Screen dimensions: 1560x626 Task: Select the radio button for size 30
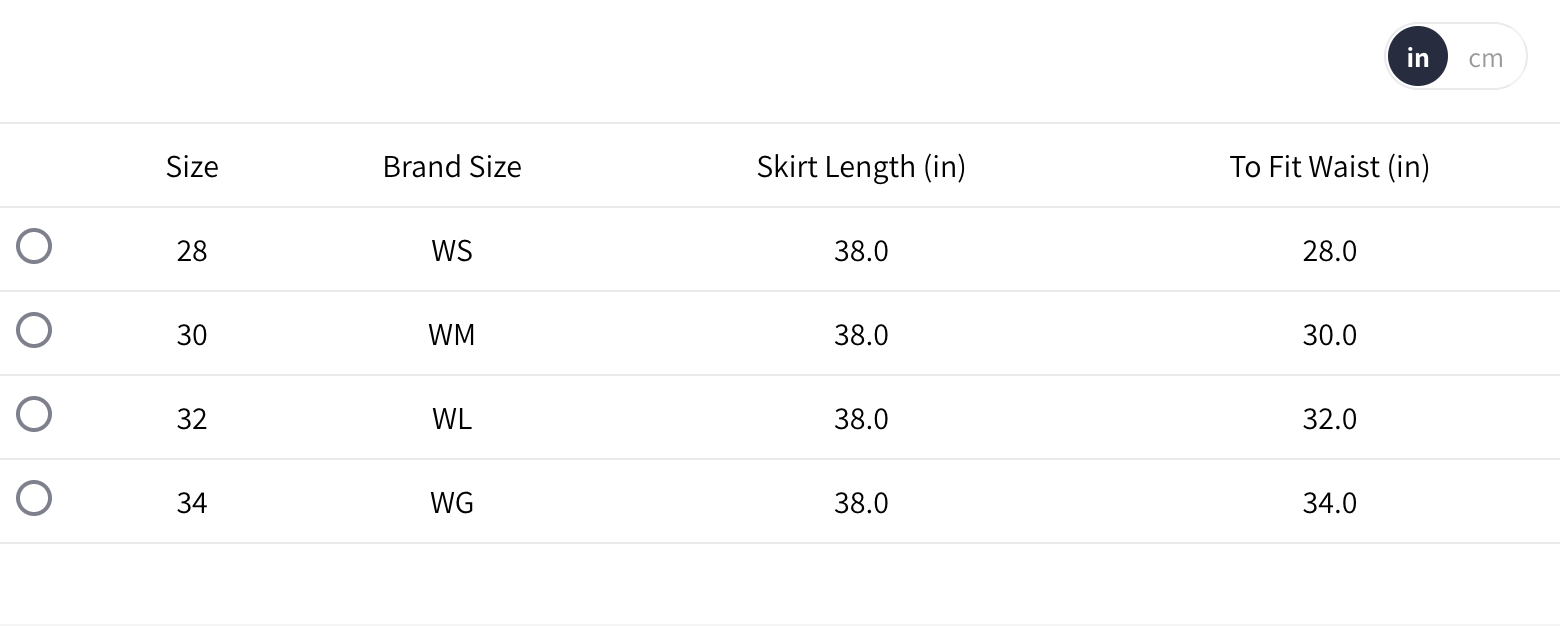[x=34, y=330]
